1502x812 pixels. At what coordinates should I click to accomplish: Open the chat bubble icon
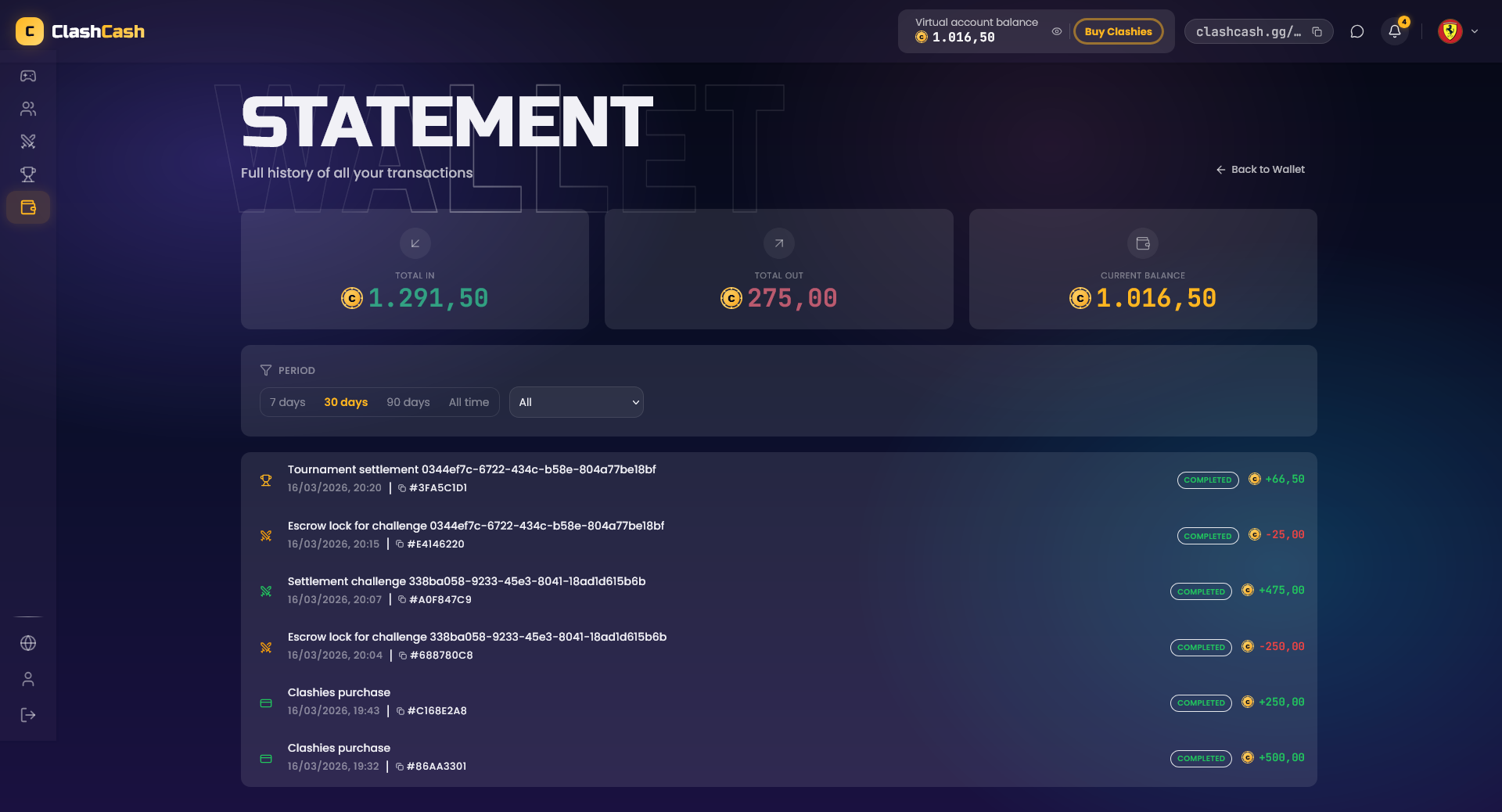(x=1357, y=31)
